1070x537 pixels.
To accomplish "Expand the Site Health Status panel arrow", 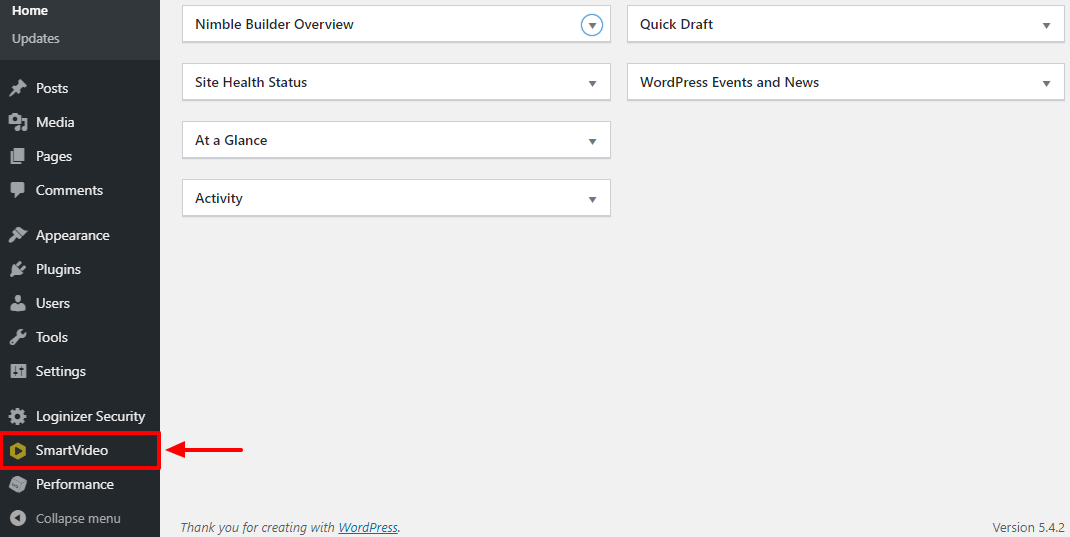I will 592,83.
